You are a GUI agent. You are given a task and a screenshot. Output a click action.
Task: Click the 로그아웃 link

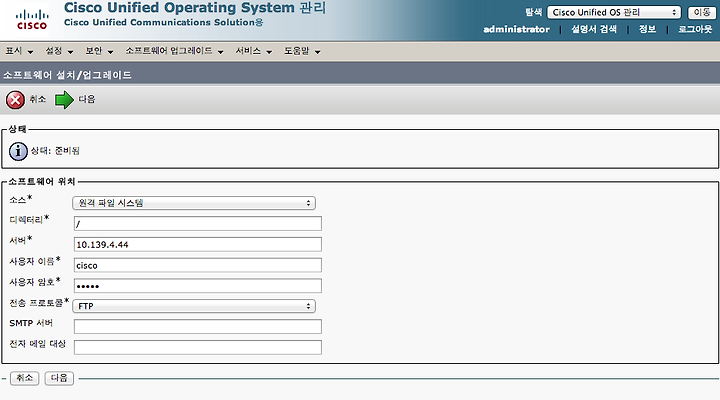pyautogui.click(x=695, y=29)
